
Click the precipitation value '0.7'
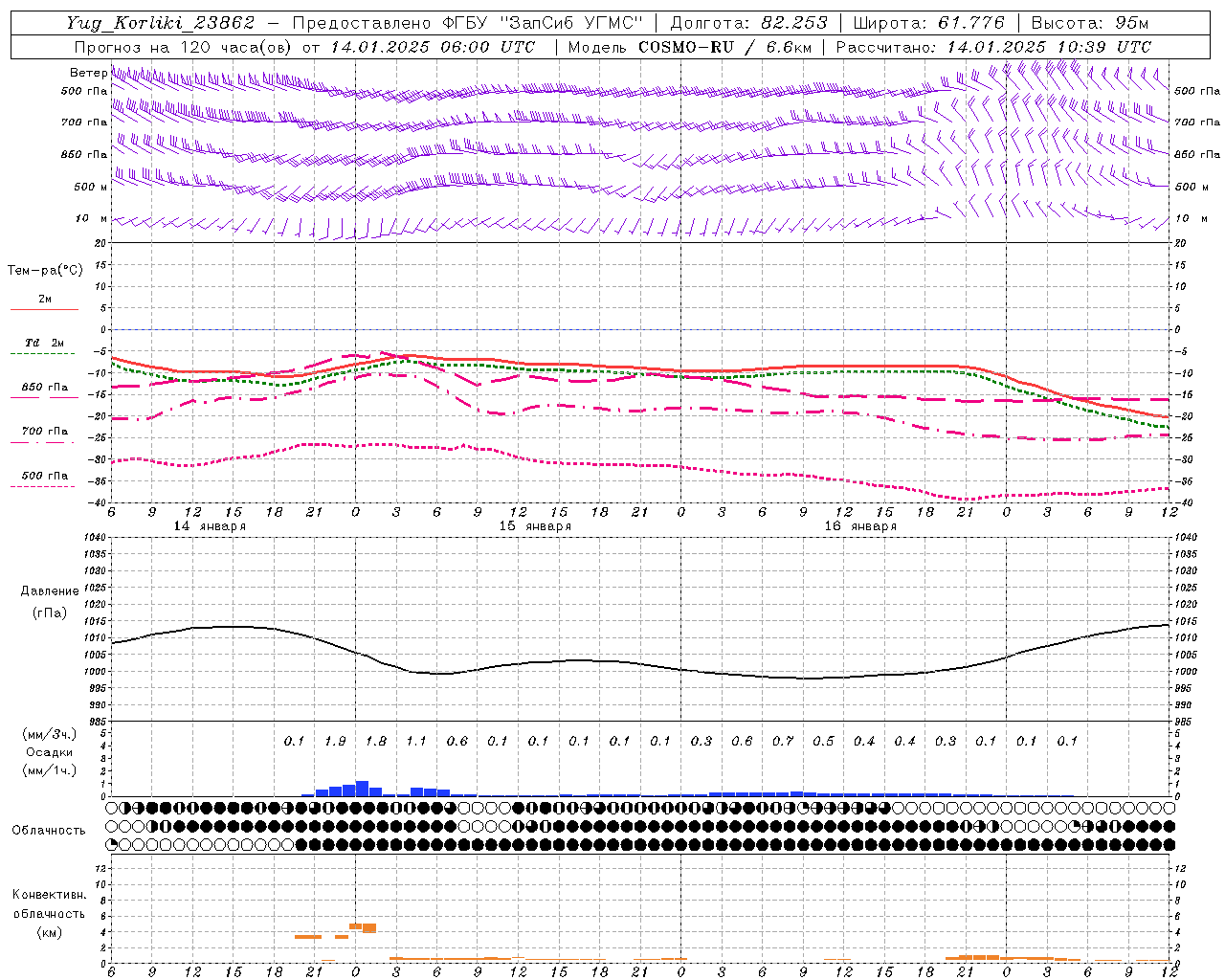pos(783,741)
